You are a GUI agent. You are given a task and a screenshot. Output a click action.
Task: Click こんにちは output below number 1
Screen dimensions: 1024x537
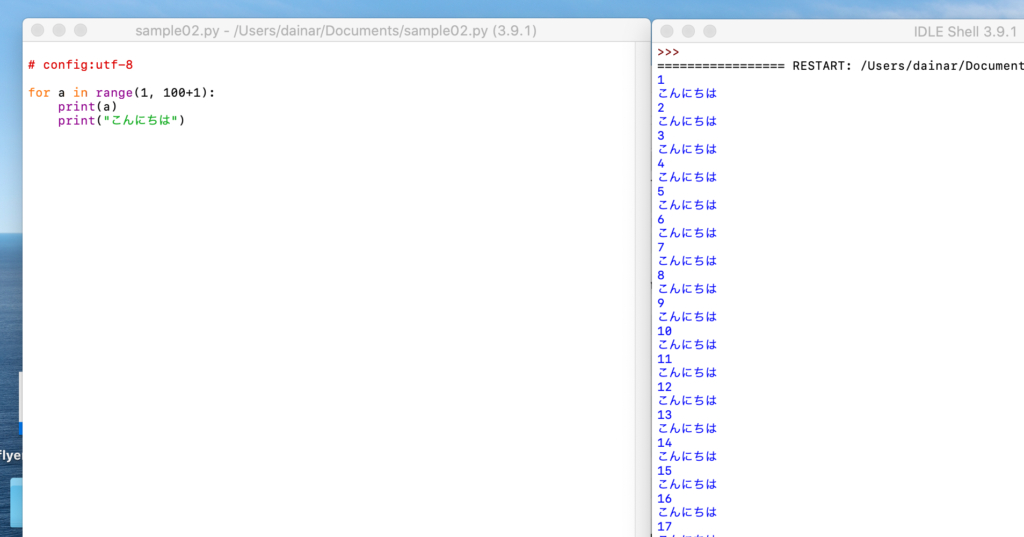[687, 93]
